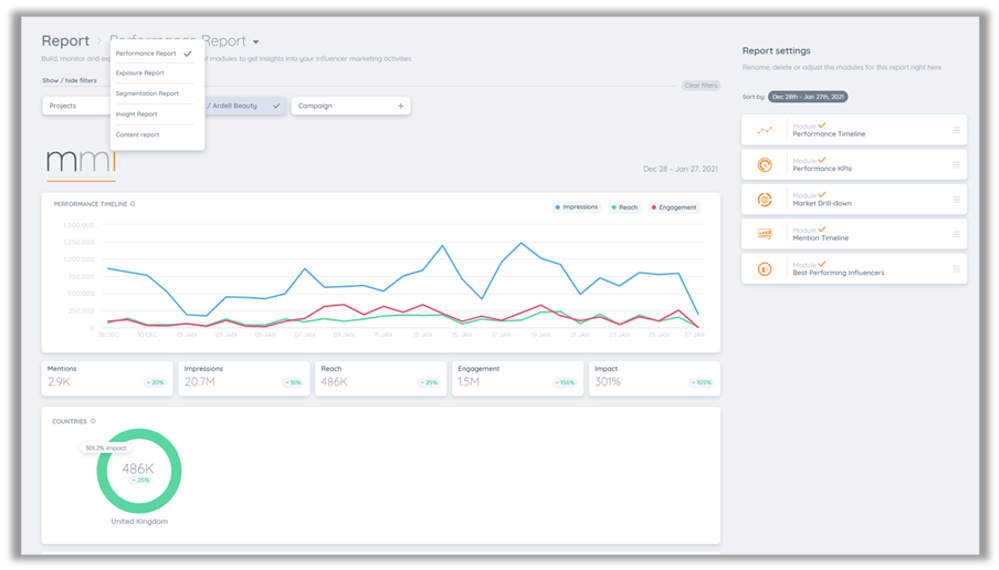The width and height of the screenshot is (999, 570).
Task: Click the Market Drill-down module icon
Action: click(765, 199)
